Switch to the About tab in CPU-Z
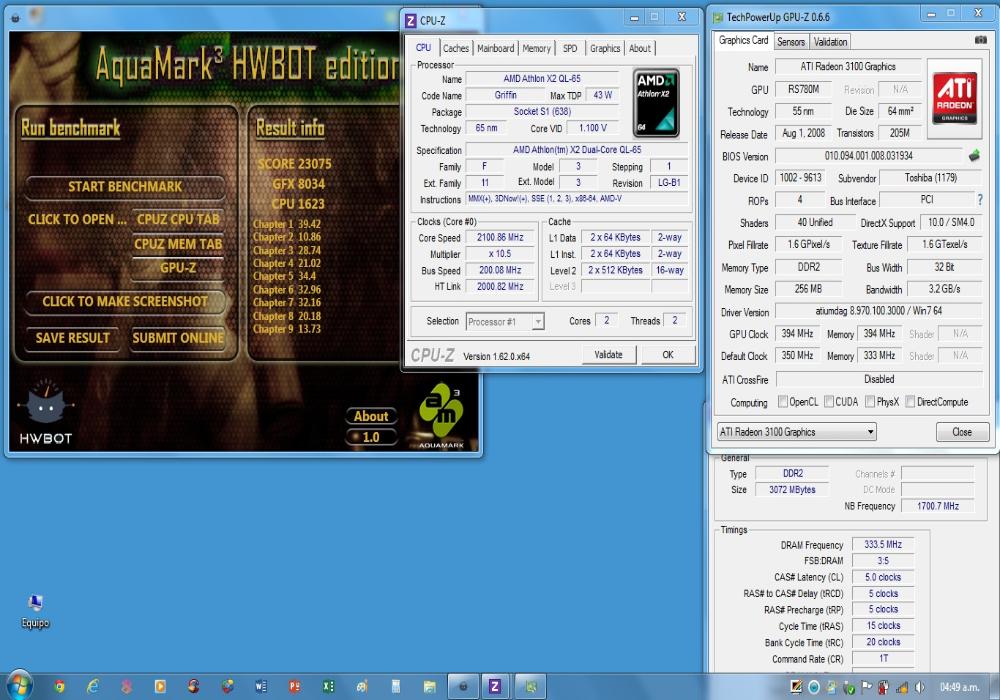Image resolution: width=1000 pixels, height=700 pixels. click(640, 48)
